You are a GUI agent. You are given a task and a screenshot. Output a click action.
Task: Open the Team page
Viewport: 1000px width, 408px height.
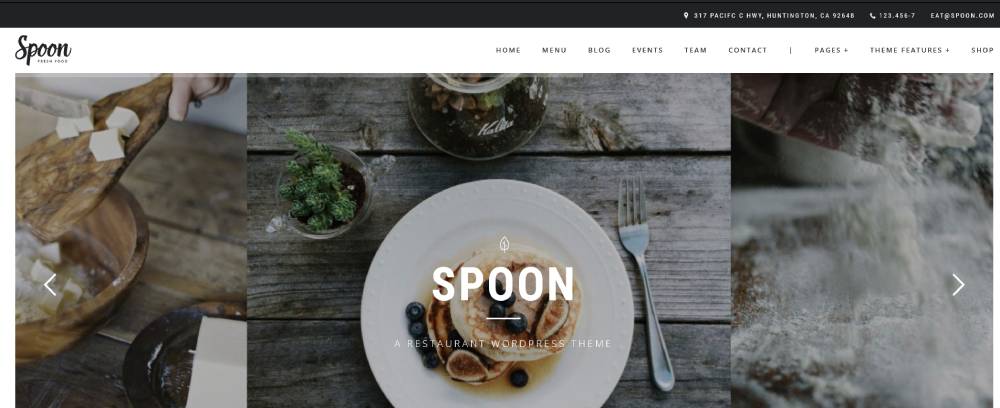click(695, 50)
